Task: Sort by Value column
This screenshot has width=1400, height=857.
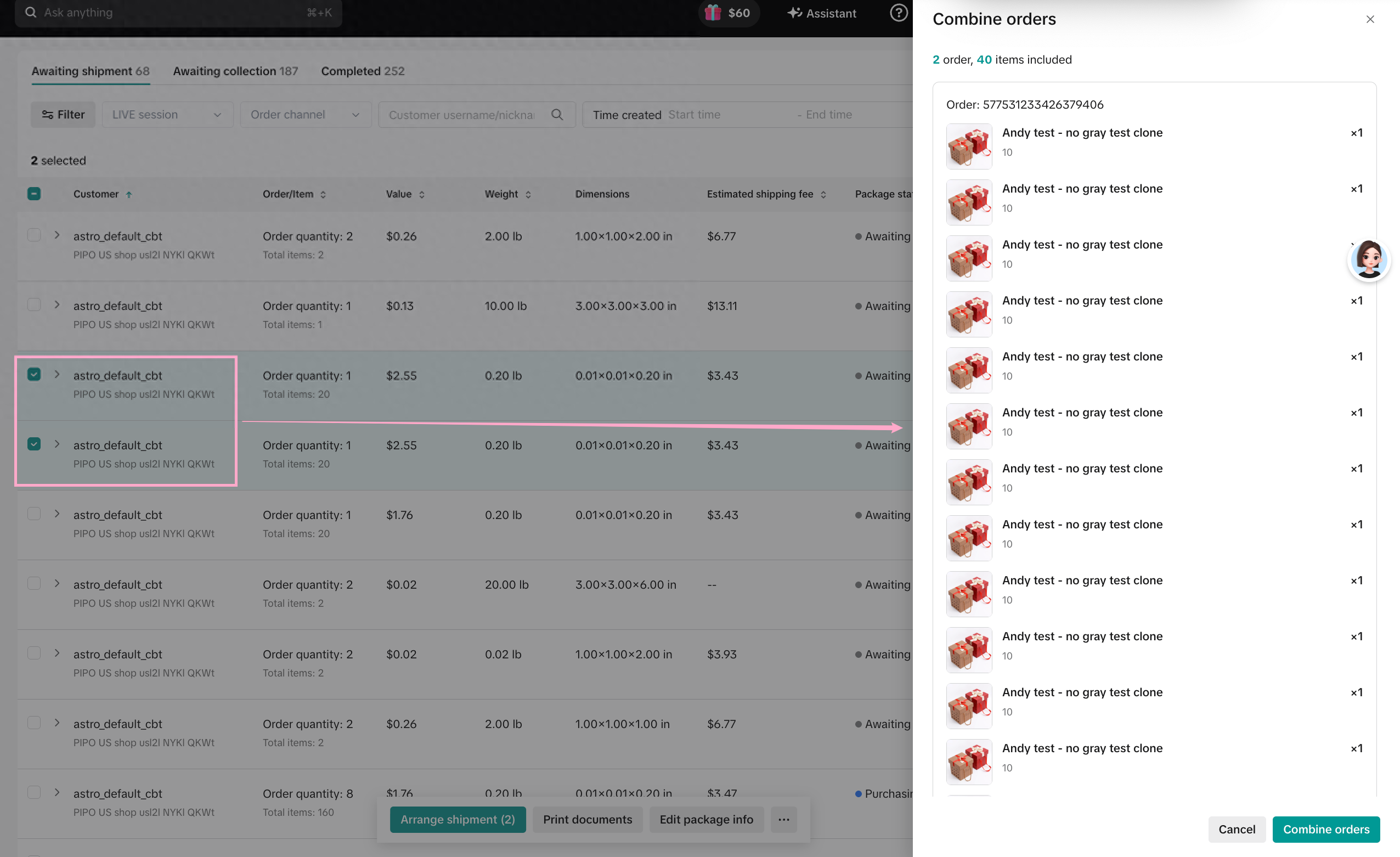Action: 421,194
